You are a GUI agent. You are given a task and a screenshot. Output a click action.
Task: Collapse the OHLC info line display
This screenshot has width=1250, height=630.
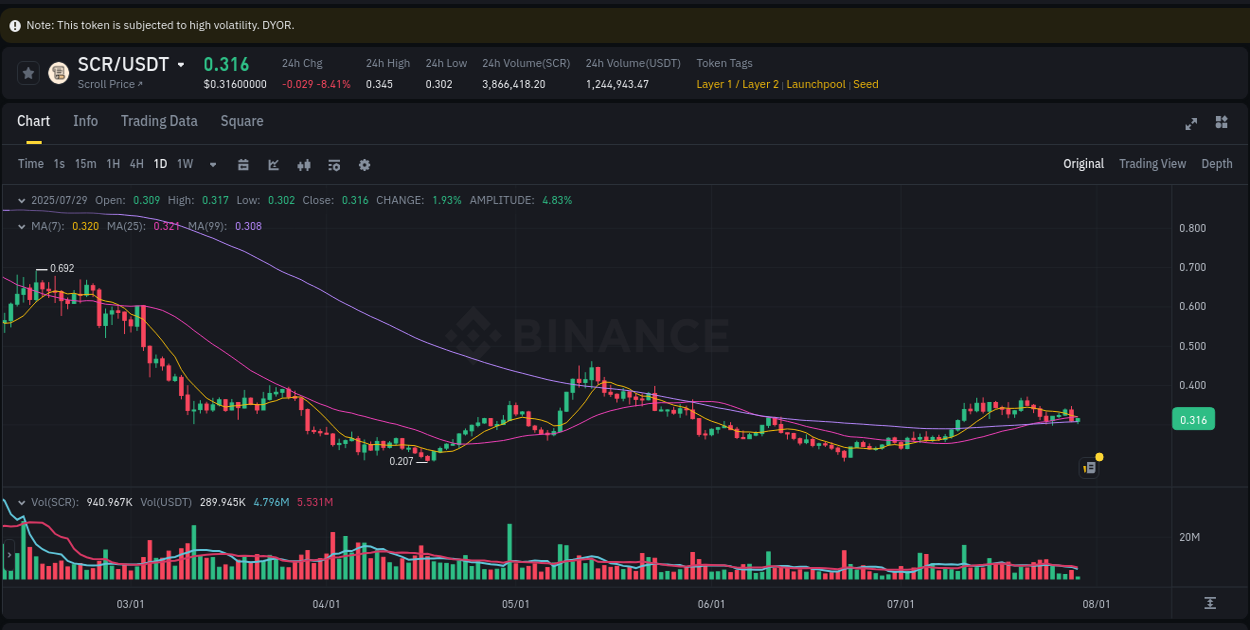pyautogui.click(x=20, y=200)
